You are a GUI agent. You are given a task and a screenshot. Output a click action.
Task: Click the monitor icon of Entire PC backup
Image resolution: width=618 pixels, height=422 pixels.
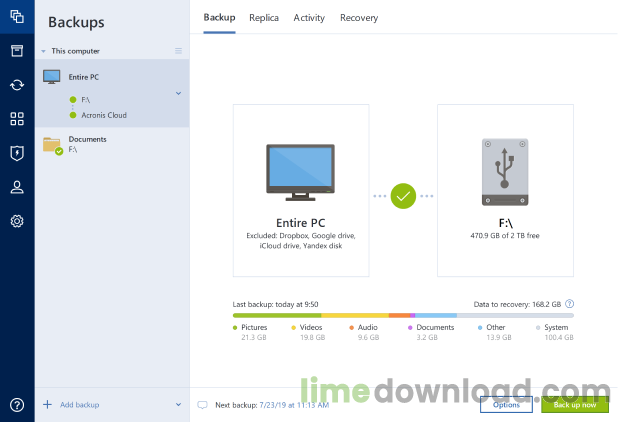52,77
